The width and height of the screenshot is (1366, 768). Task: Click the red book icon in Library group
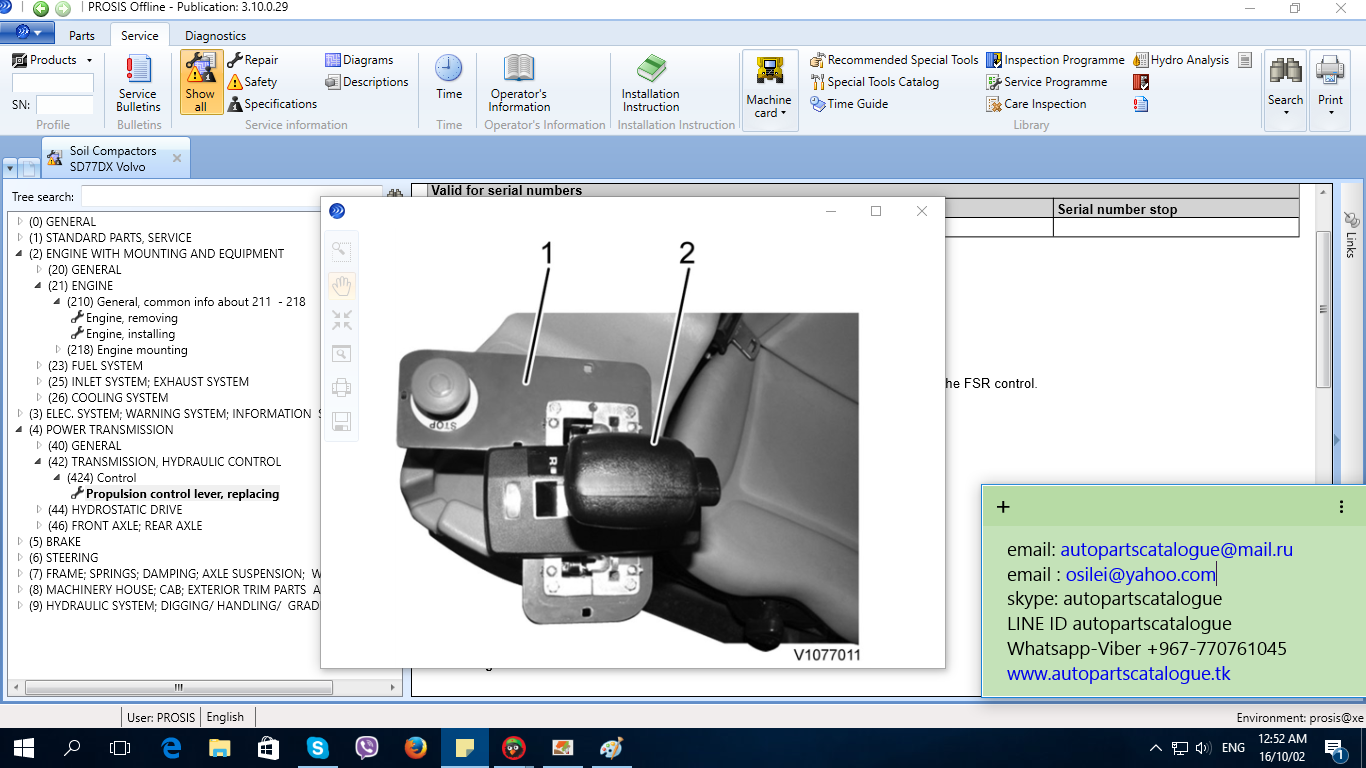coord(1141,82)
